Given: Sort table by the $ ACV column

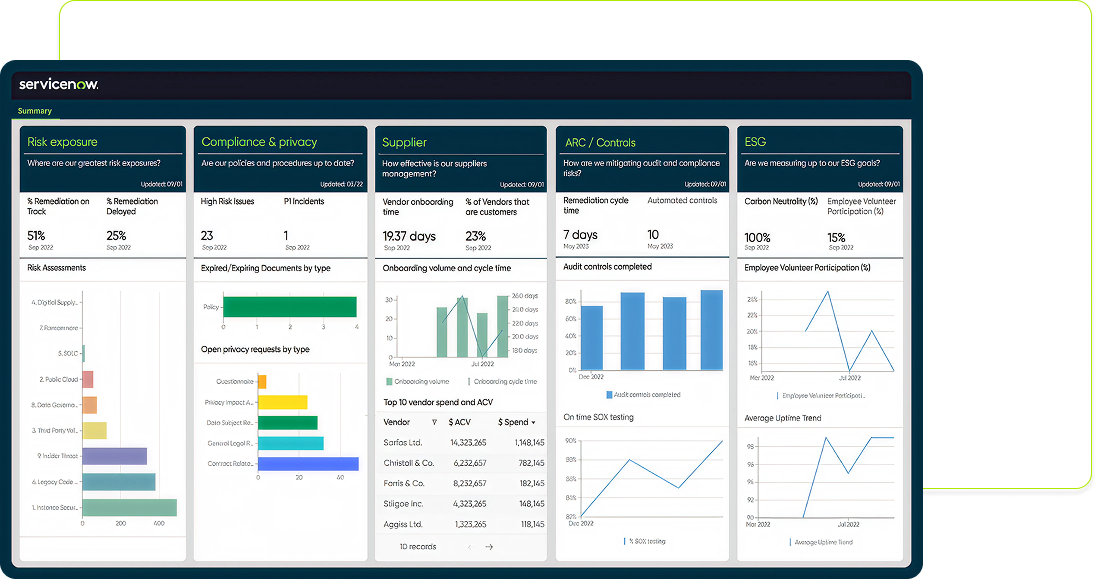Looking at the screenshot, I should click(465, 422).
